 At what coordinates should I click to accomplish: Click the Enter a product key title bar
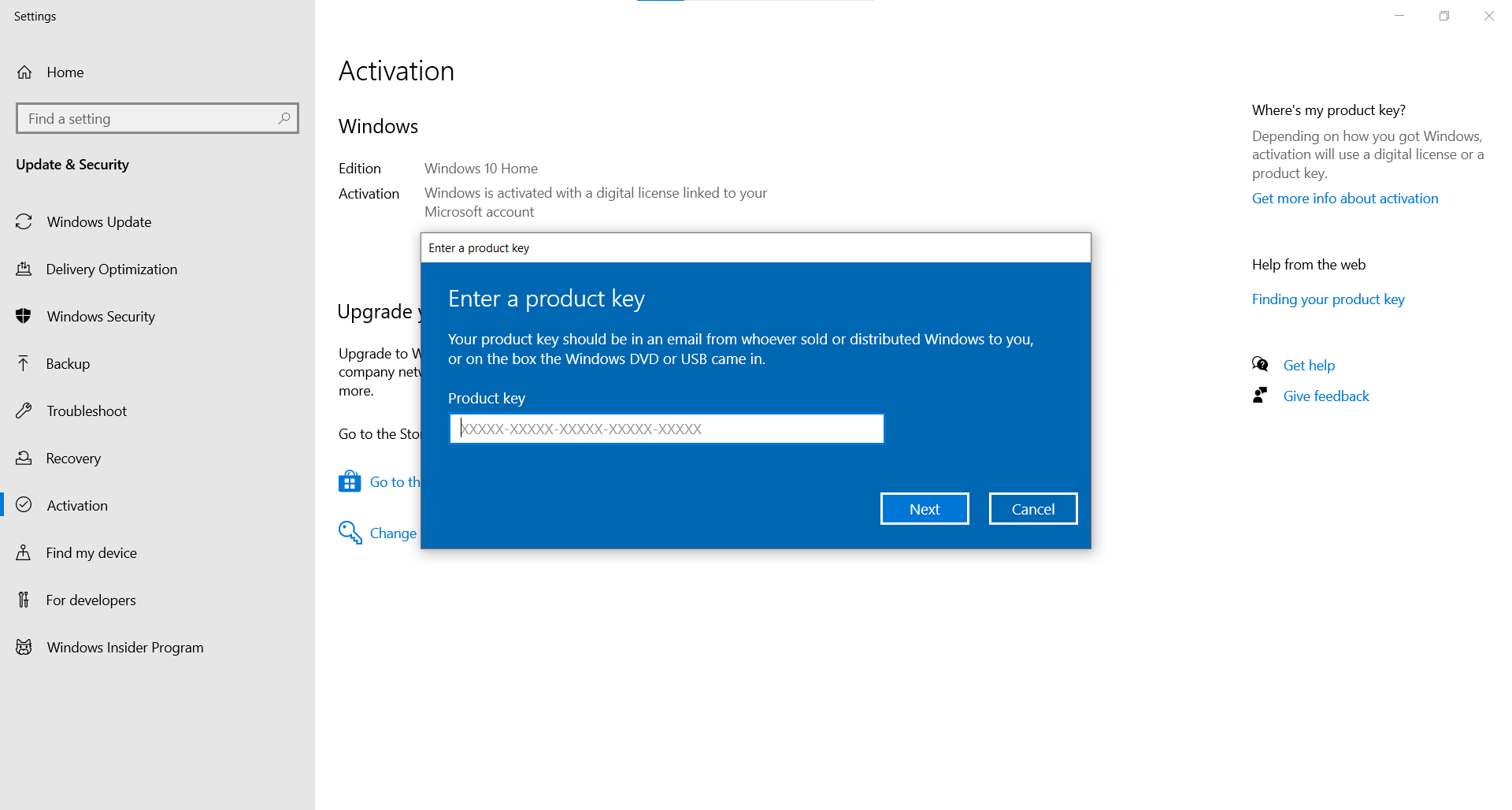(756, 248)
